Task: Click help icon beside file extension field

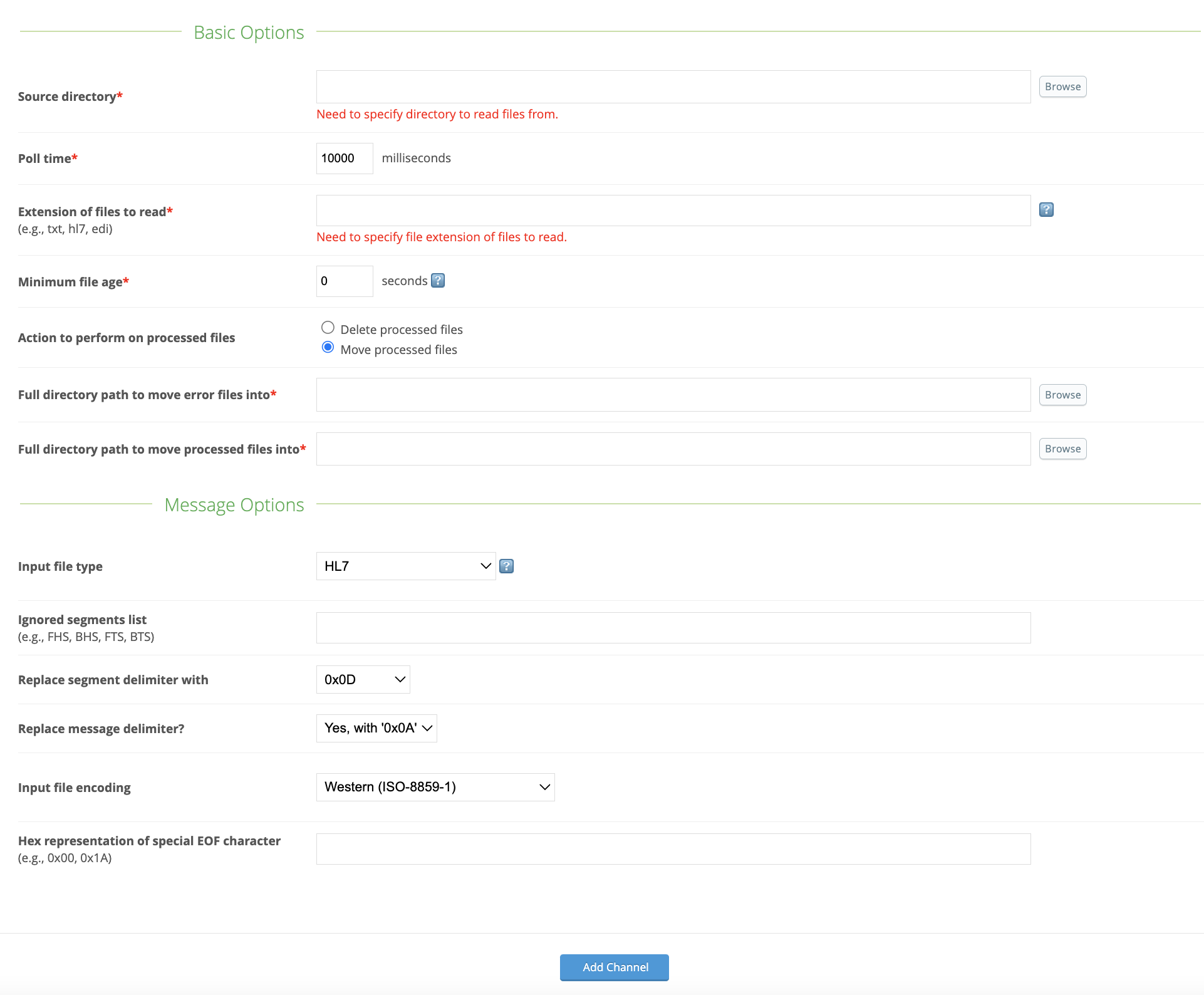Action: pos(1046,210)
